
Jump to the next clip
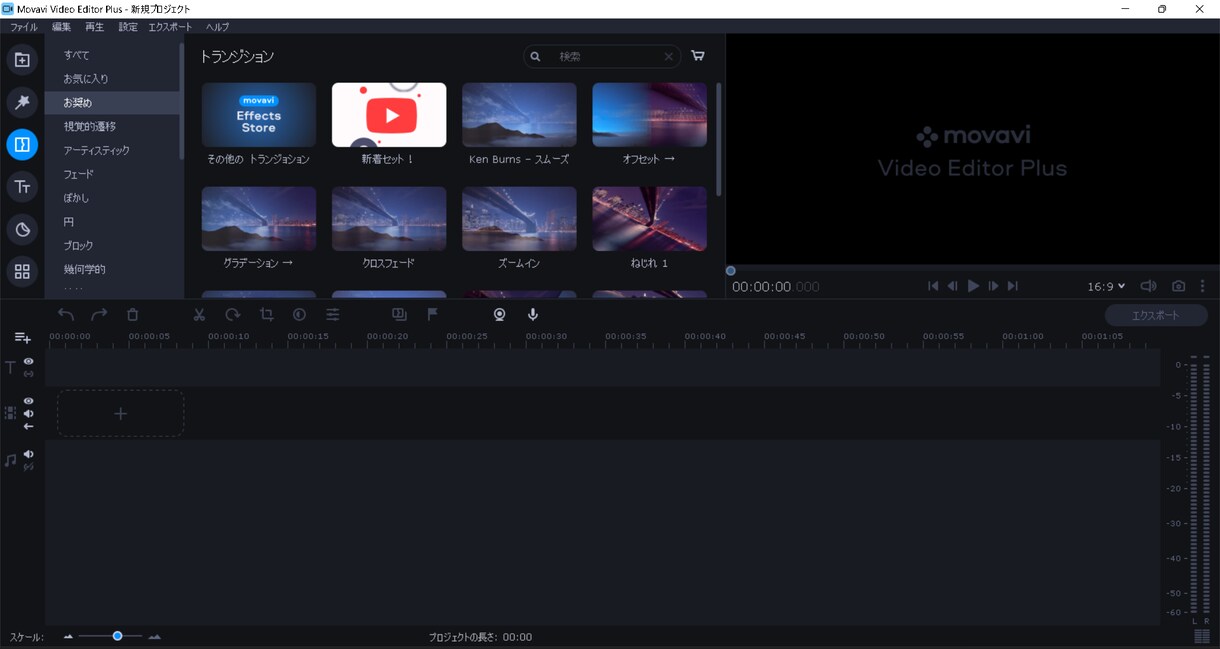[1013, 286]
